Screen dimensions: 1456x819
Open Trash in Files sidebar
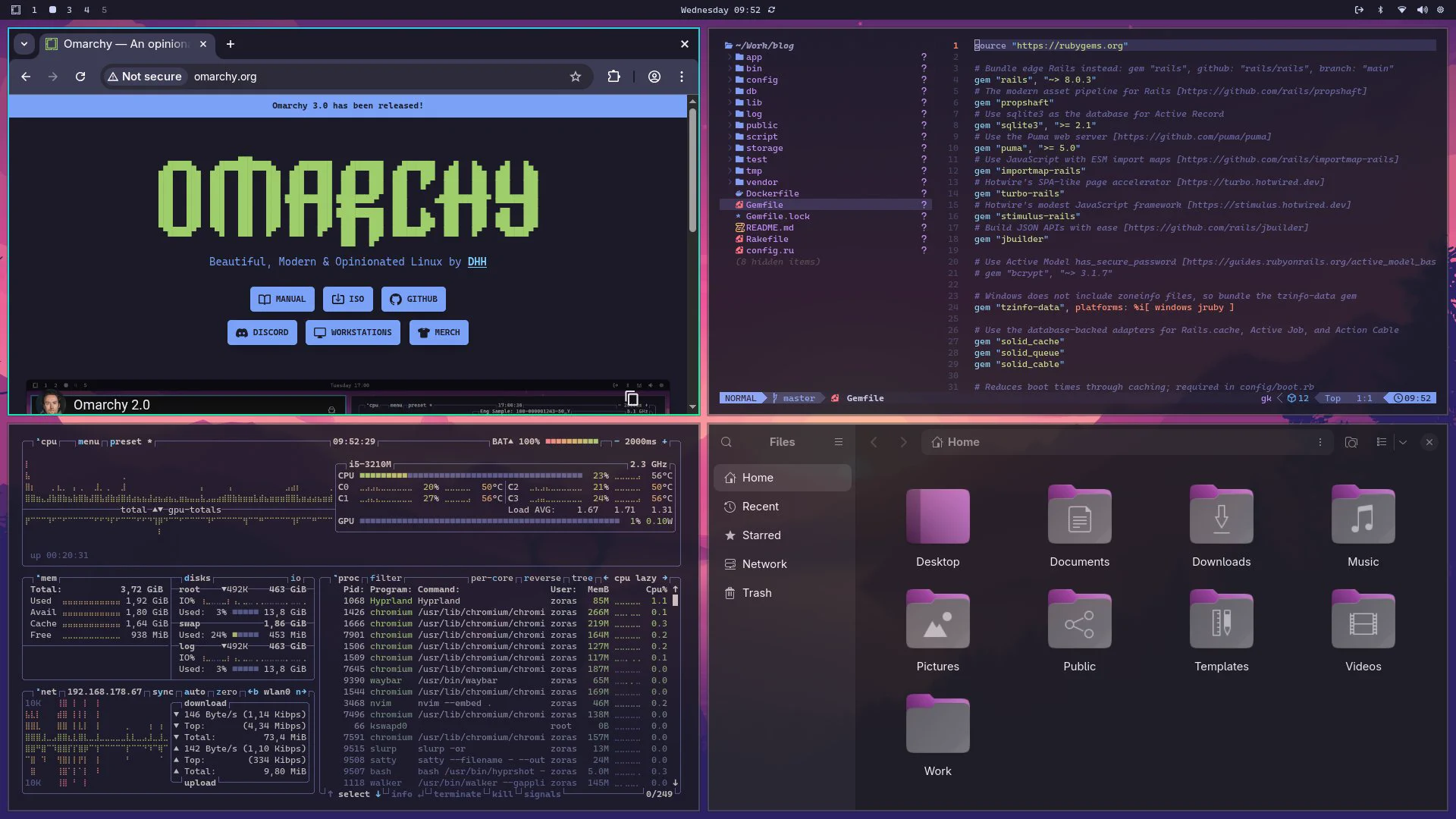tap(783, 593)
